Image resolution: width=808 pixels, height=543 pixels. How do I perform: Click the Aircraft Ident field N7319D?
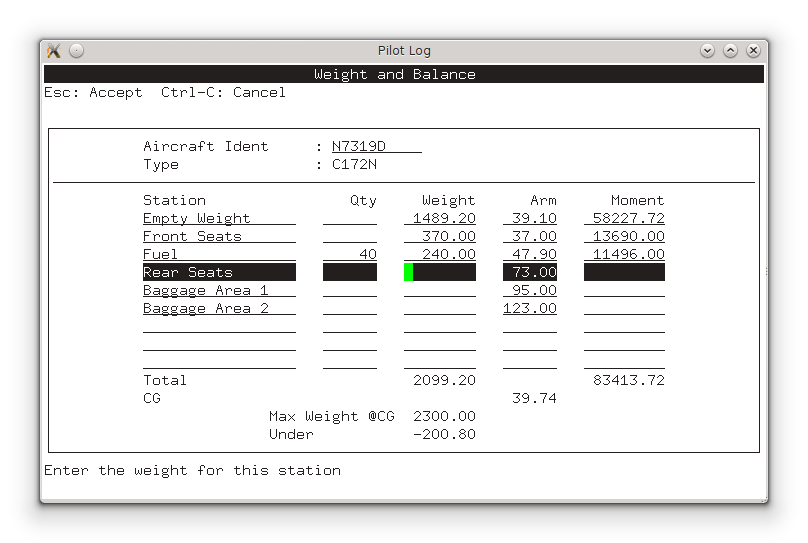pos(376,147)
